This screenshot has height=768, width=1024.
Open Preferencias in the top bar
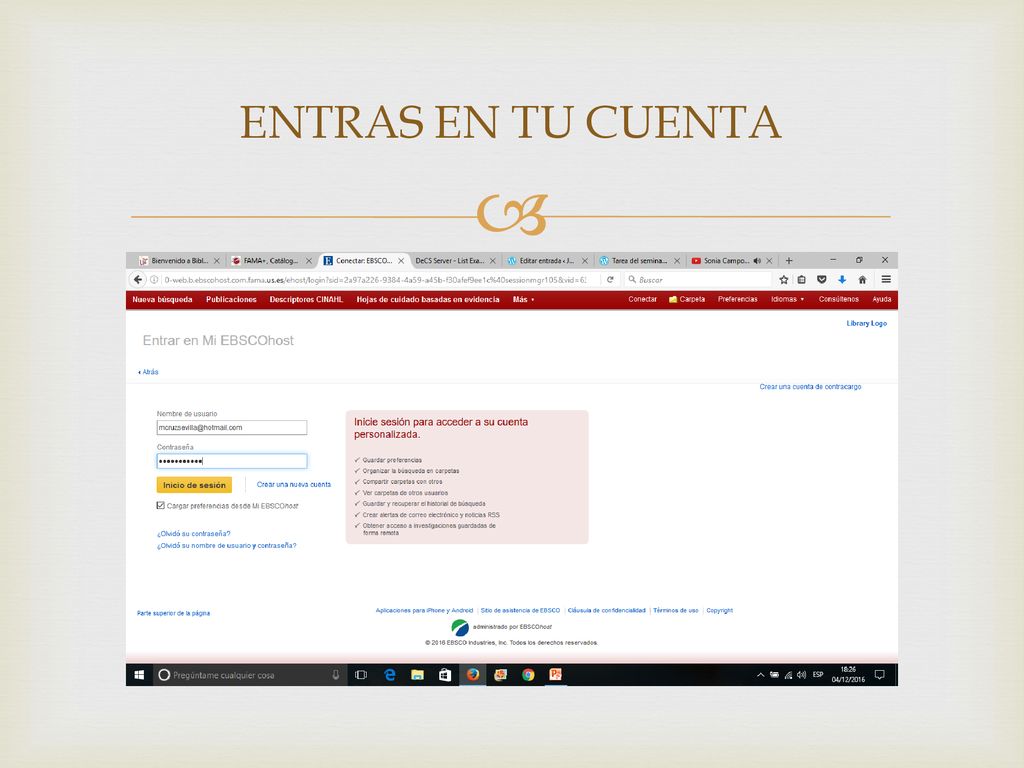click(737, 299)
